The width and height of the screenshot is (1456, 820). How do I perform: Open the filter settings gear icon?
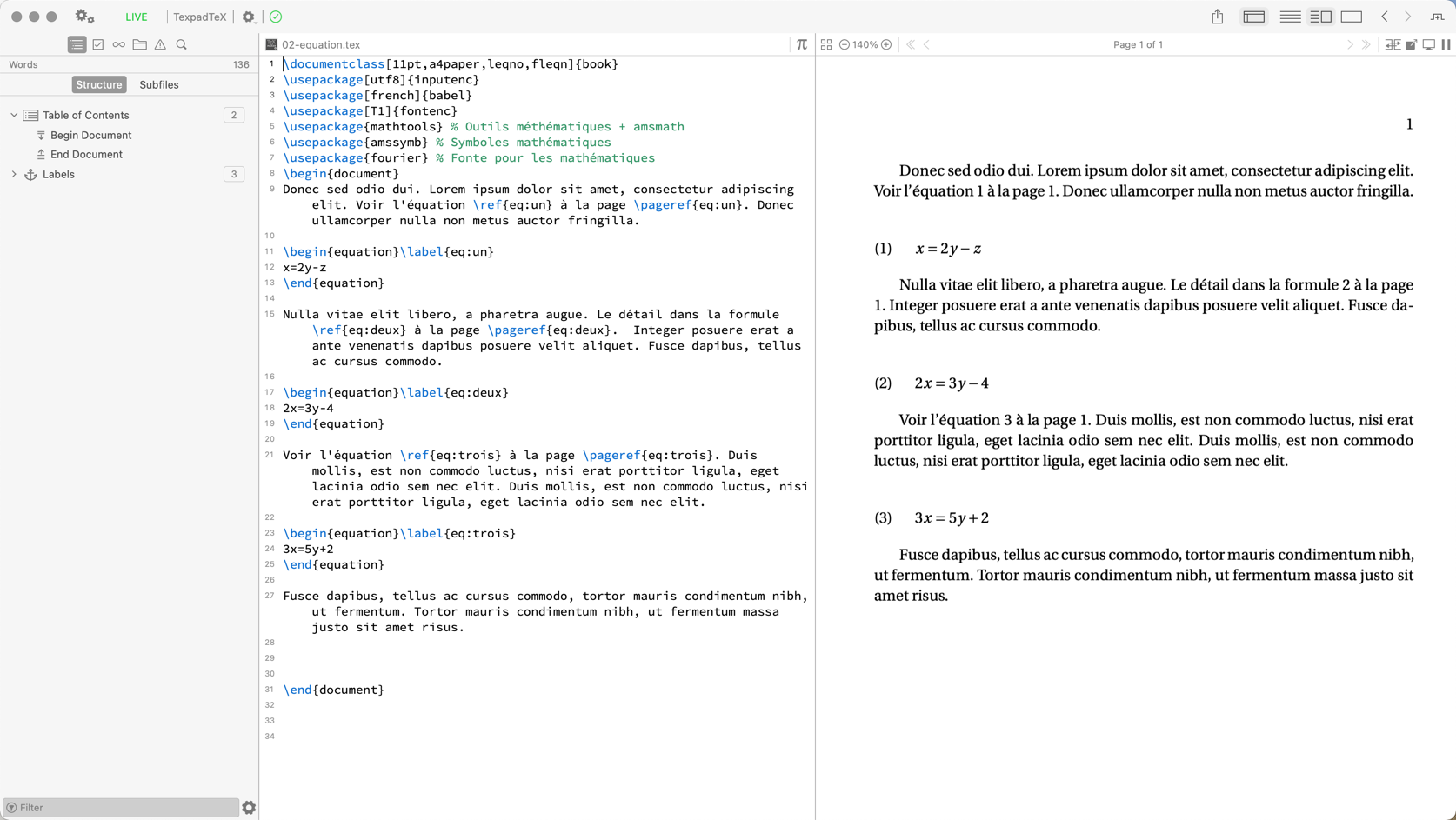click(249, 808)
